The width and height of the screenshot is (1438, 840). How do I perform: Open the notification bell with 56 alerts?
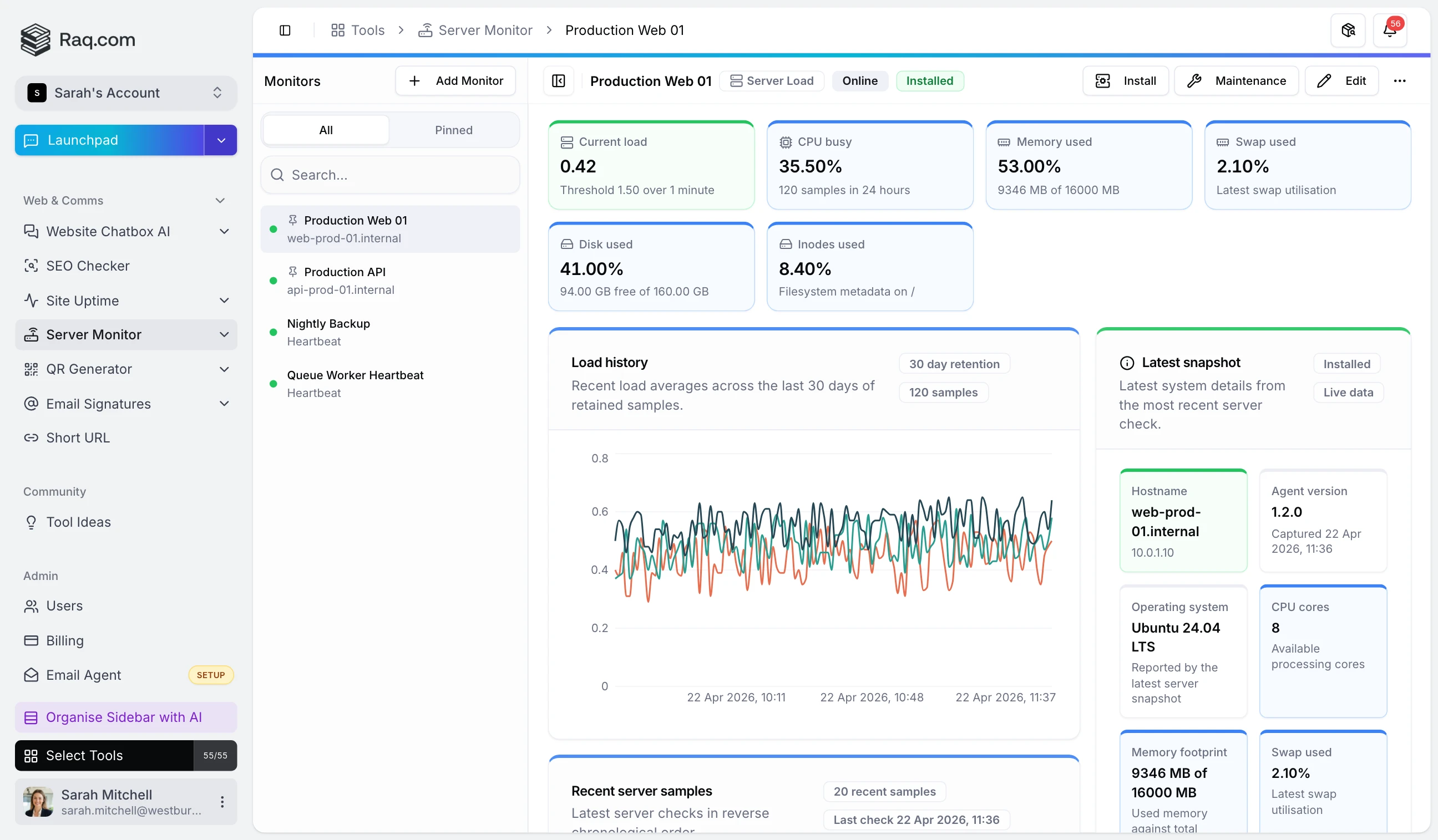tap(1391, 29)
